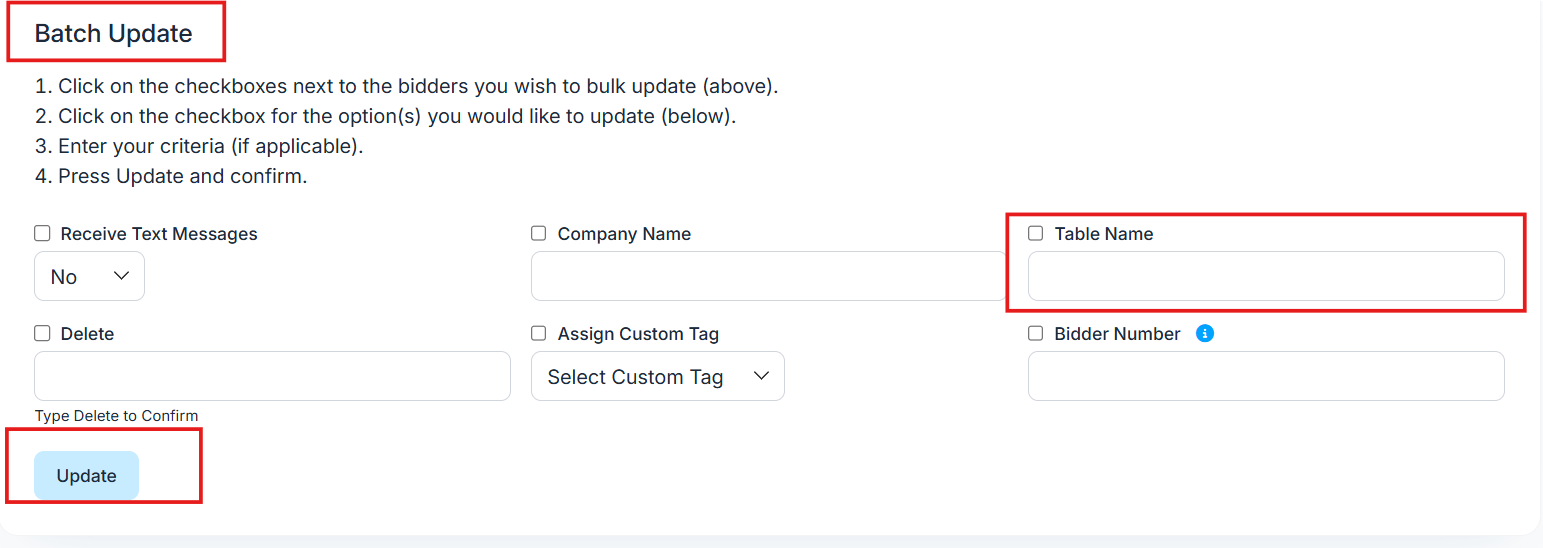Screen dimensions: 1543x548
Task: Focus the Bidder Number input field
Action: (x=1265, y=376)
